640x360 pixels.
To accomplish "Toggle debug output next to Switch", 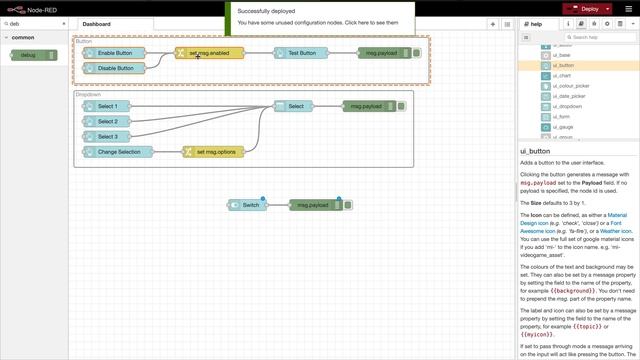I will tap(348, 205).
